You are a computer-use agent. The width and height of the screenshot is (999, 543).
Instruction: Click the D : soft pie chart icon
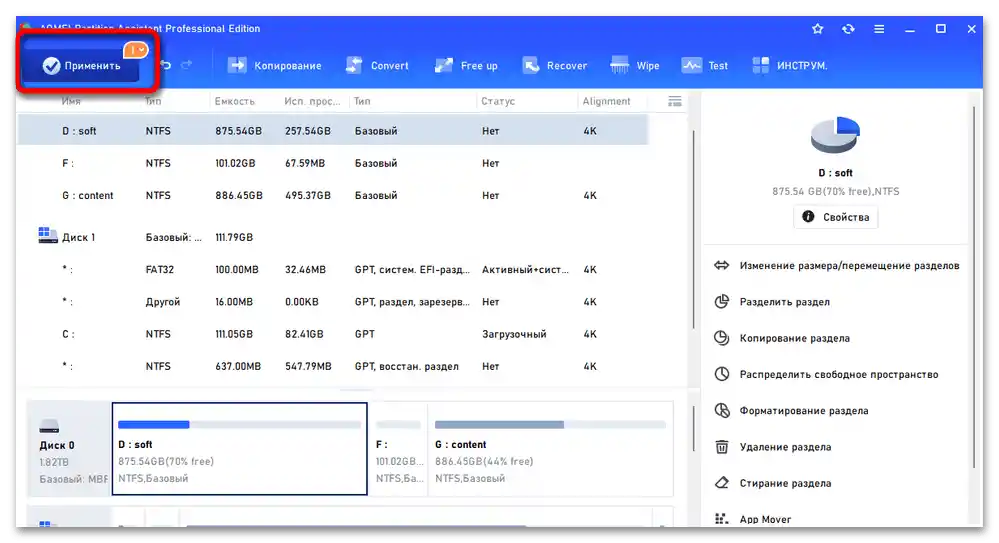pyautogui.click(x=835, y=135)
